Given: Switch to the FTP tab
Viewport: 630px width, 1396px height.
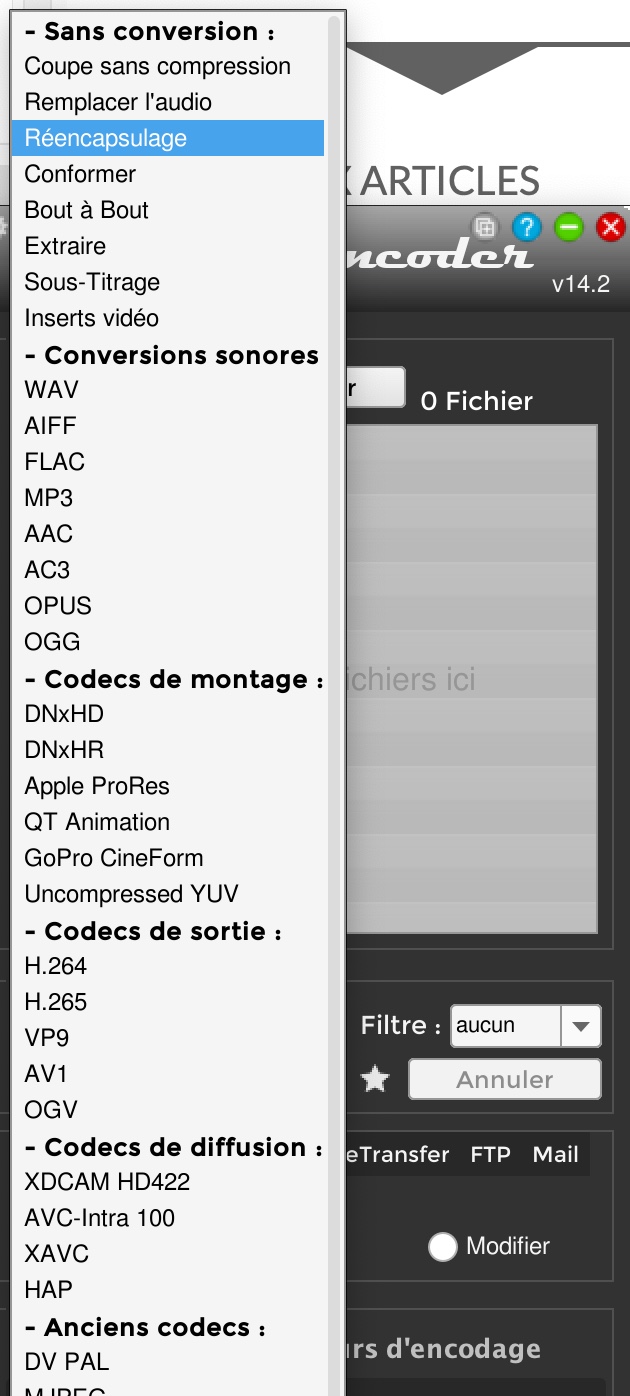Looking at the screenshot, I should (x=490, y=1155).
